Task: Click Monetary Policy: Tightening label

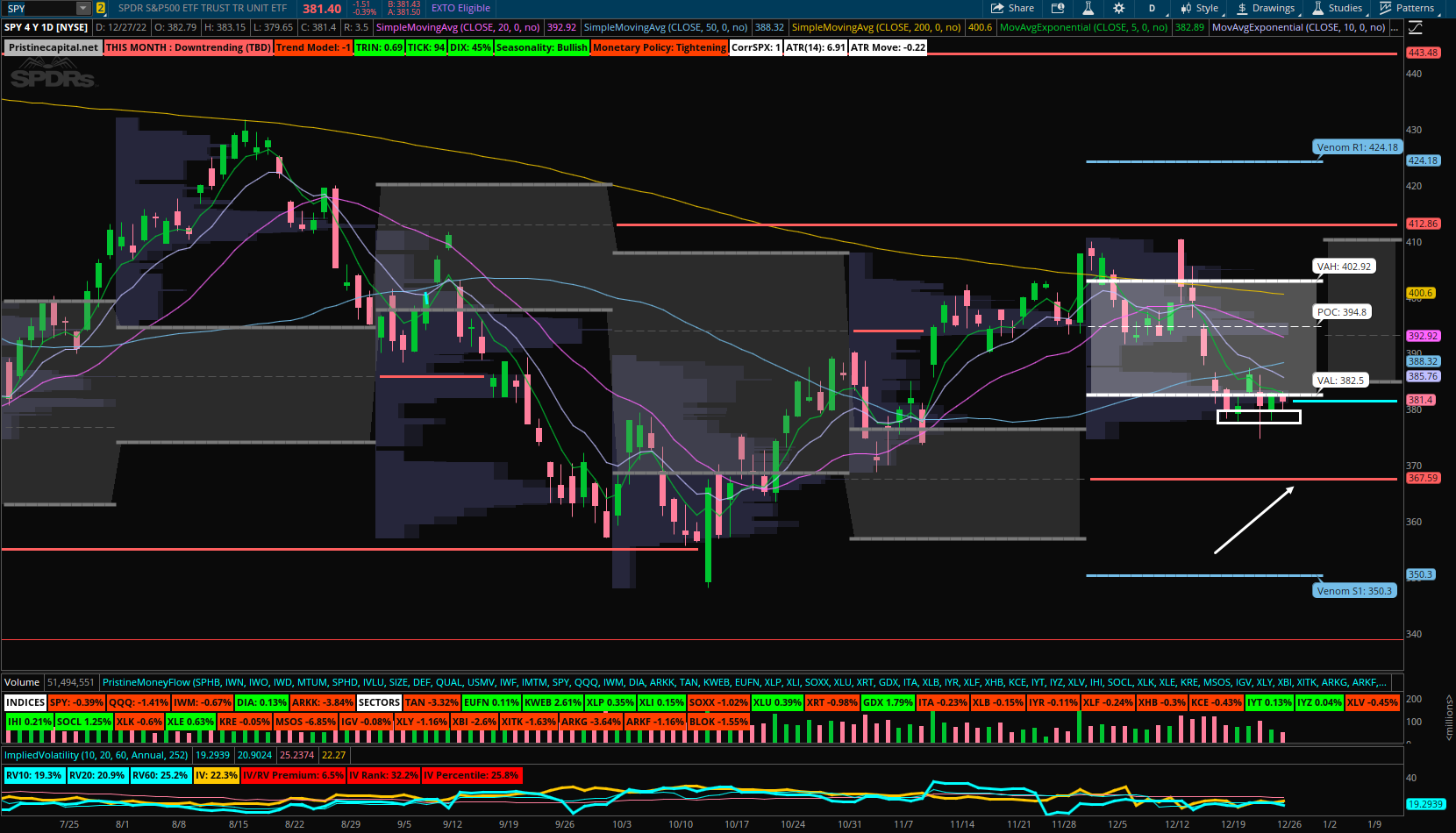Action: coord(660,47)
